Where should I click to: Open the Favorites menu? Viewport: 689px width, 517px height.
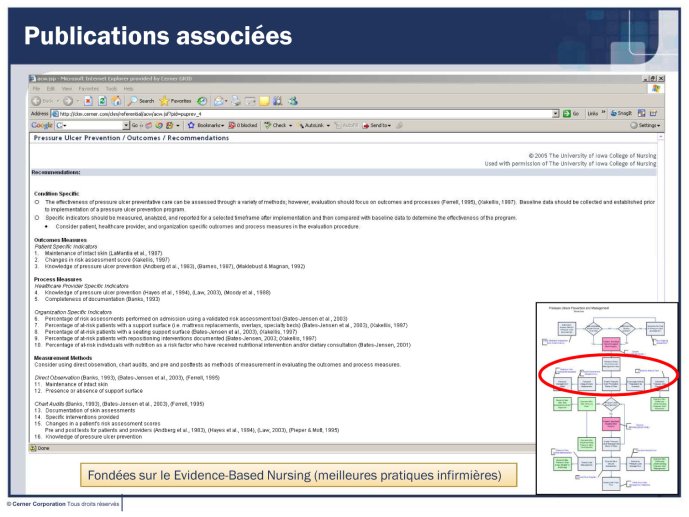click(x=88, y=88)
